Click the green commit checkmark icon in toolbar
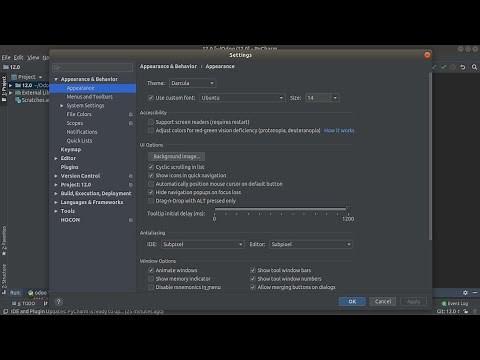Screen dimensions: 480x360 444,67
